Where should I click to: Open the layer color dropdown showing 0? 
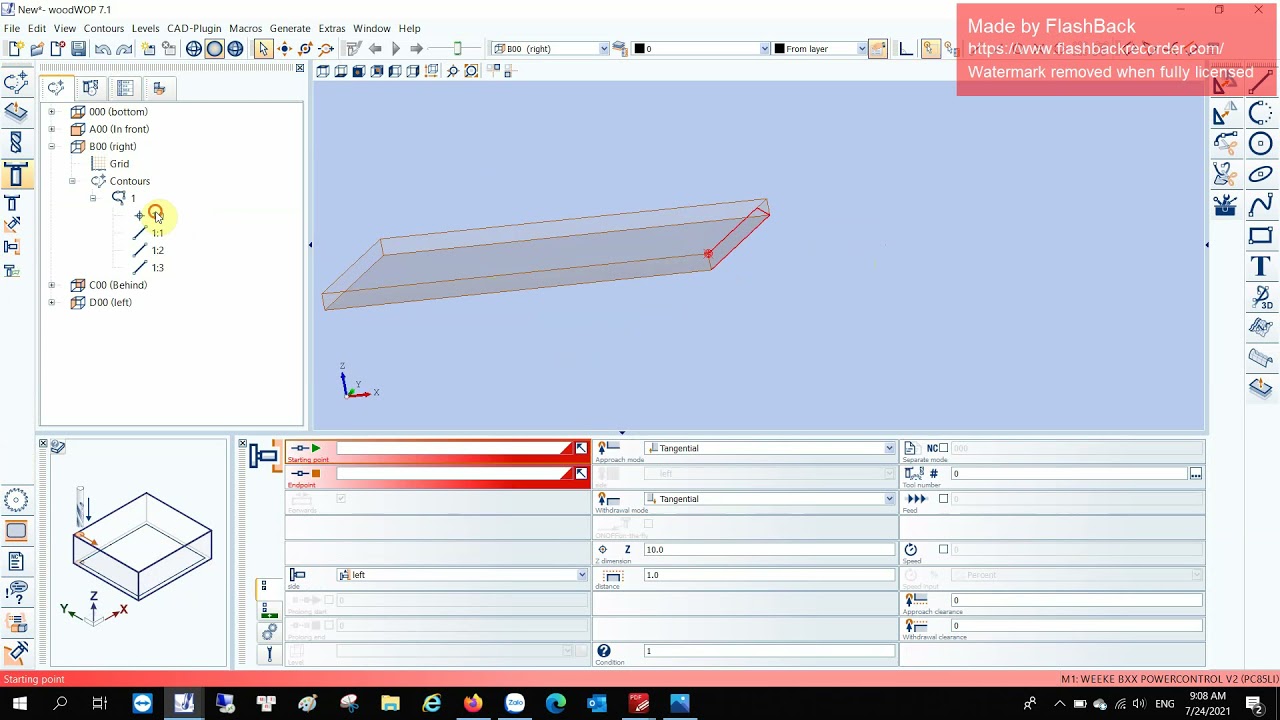(764, 48)
